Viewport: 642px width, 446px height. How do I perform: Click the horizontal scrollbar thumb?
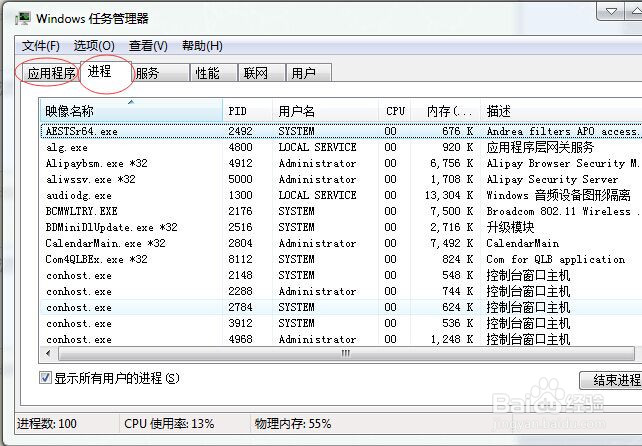click(346, 353)
